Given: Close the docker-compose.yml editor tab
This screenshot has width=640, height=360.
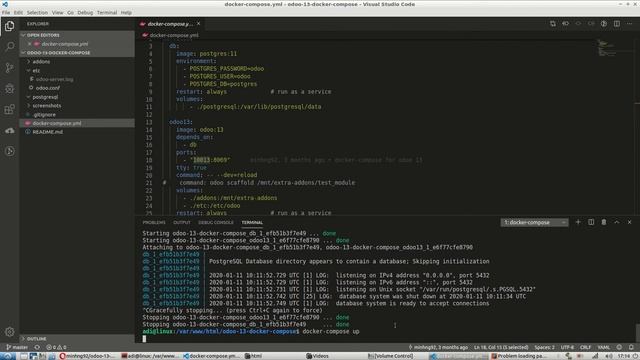Looking at the screenshot, I should click(198, 24).
